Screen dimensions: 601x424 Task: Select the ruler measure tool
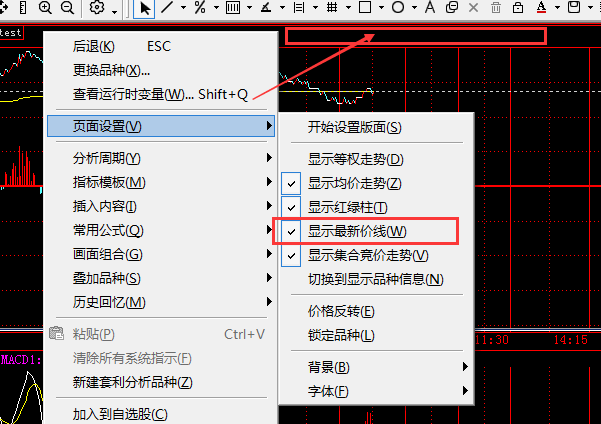pos(23,7)
